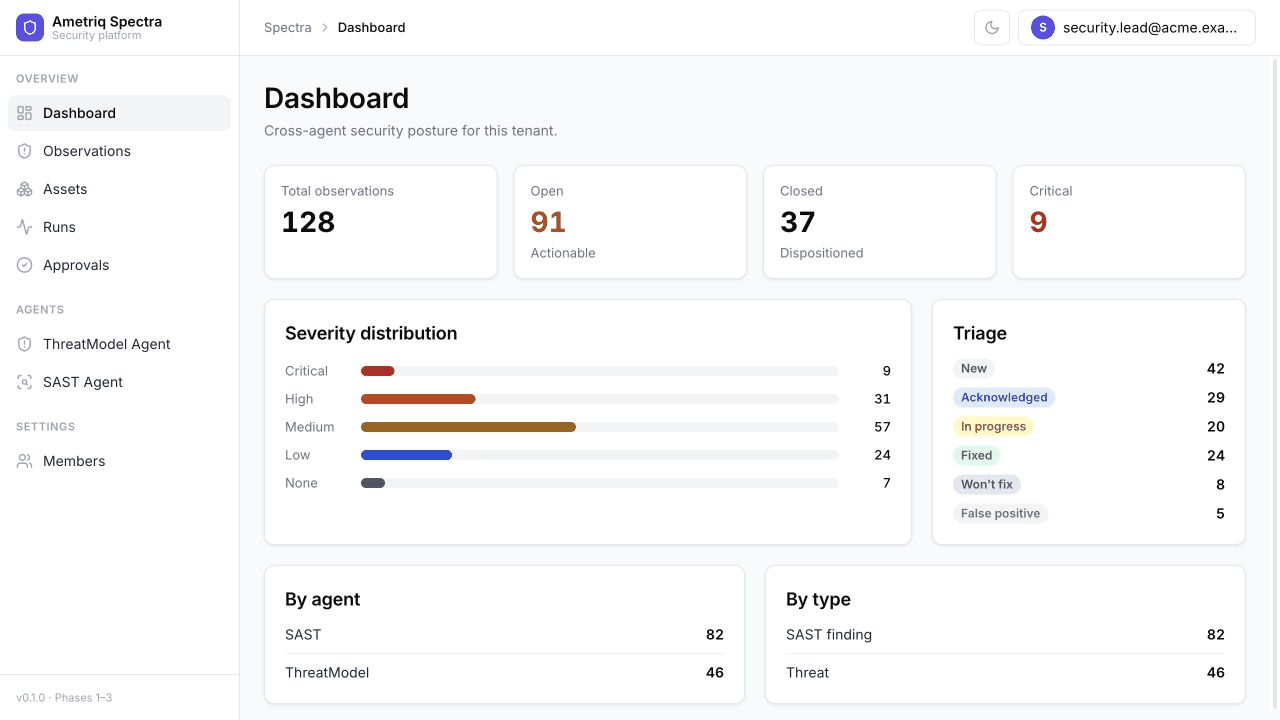This screenshot has width=1280, height=720.
Task: Click the Low severity blue bar
Action: 406,455
